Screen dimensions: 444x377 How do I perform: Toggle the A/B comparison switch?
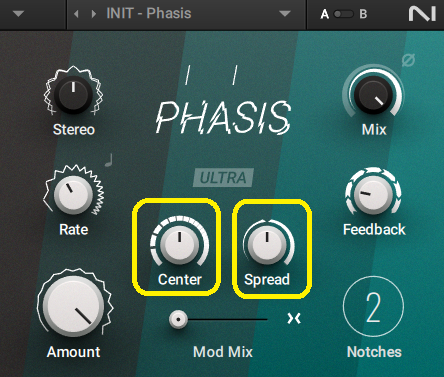[x=343, y=14]
